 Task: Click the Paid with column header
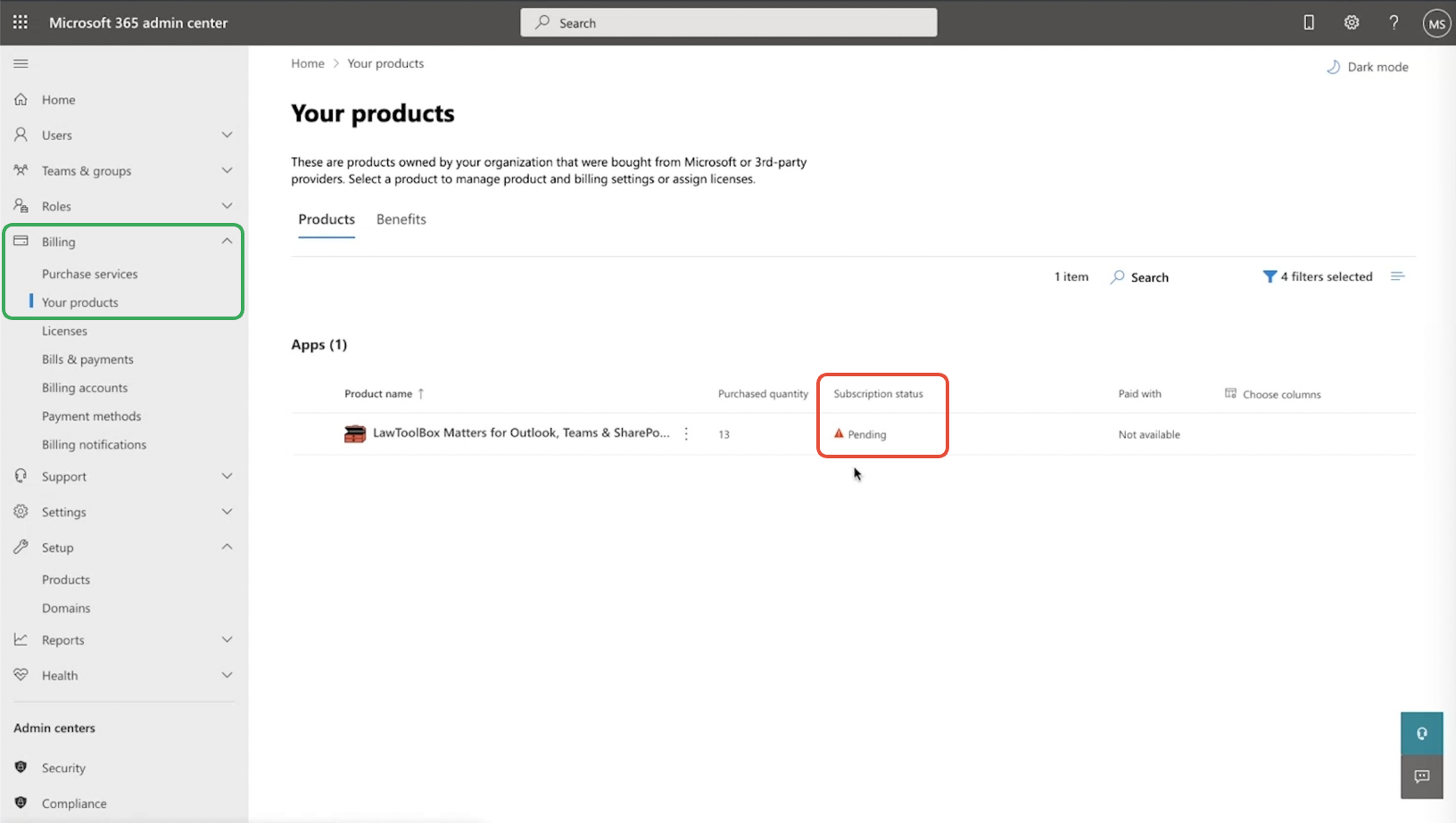click(1139, 393)
